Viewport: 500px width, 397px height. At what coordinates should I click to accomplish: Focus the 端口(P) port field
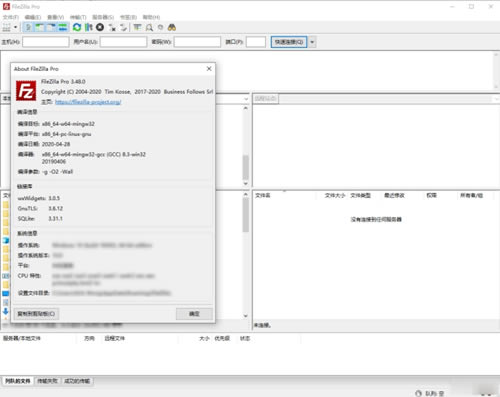[x=256, y=42]
